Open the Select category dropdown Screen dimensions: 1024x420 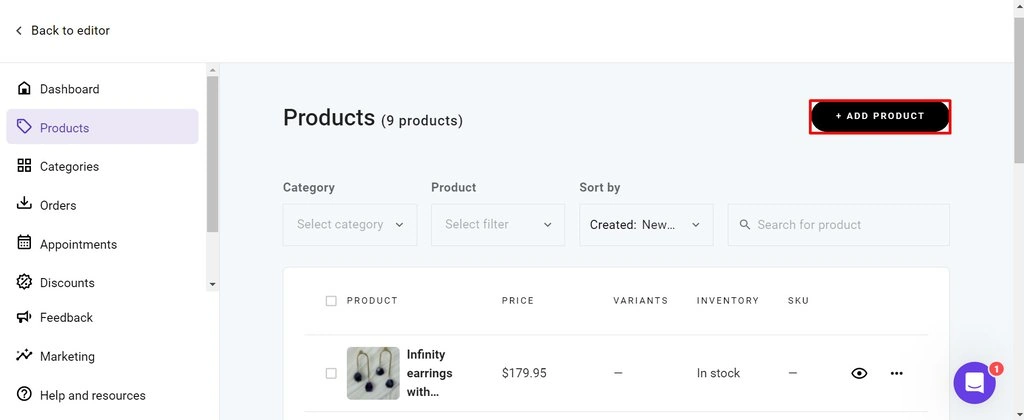tap(350, 225)
